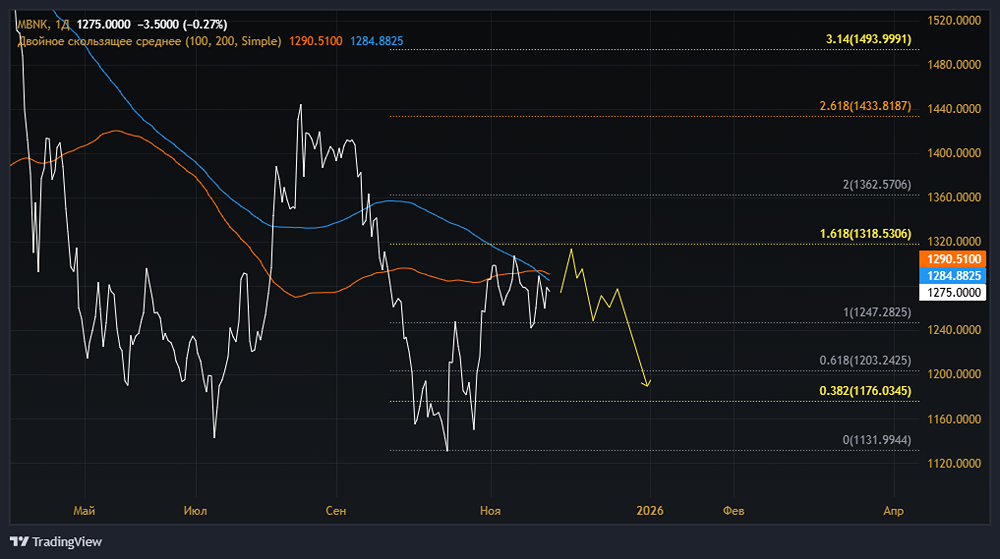Click the orange 1290.5100 value in the legend
Viewport: 1000px width, 559px height.
315,41
